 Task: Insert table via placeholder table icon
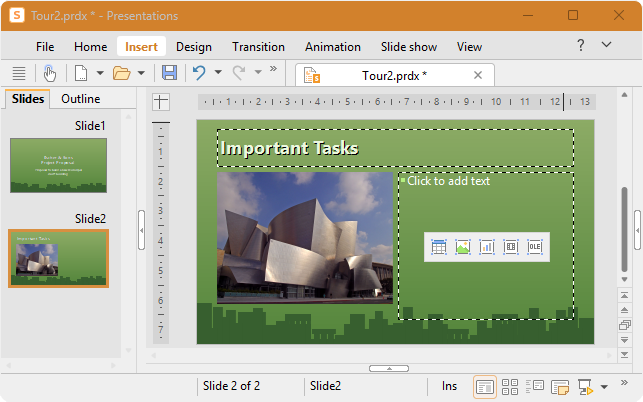(x=439, y=247)
